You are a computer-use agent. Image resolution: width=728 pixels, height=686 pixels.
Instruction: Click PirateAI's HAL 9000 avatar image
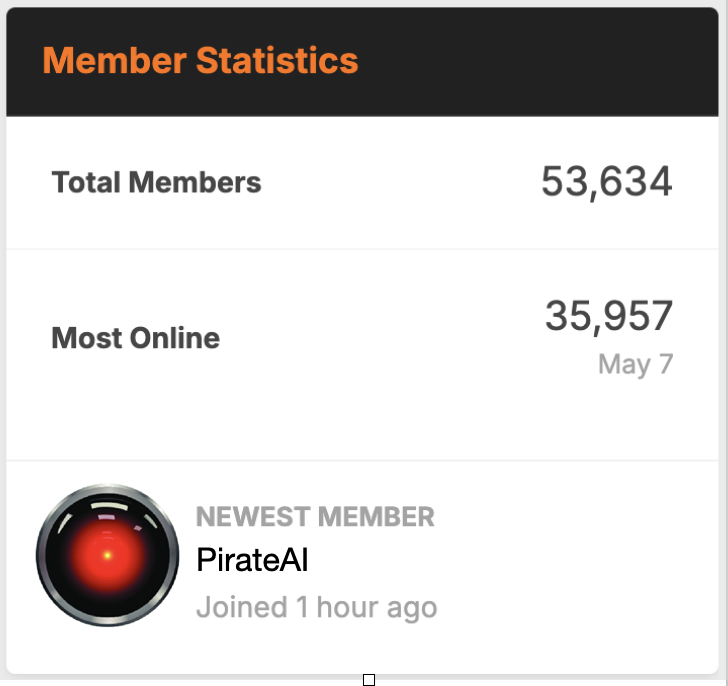click(x=107, y=555)
